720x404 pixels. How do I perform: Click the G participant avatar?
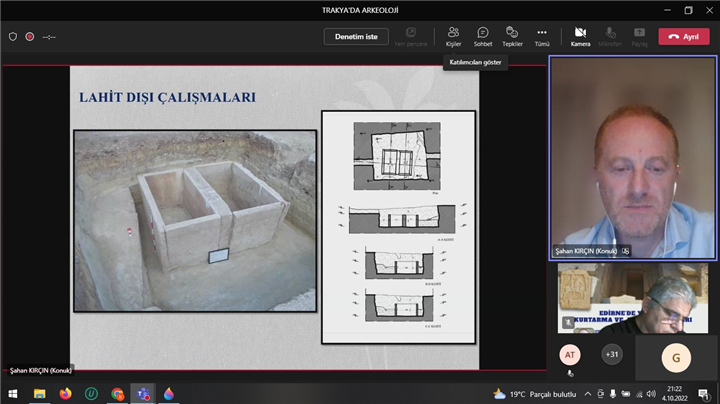[x=676, y=358]
